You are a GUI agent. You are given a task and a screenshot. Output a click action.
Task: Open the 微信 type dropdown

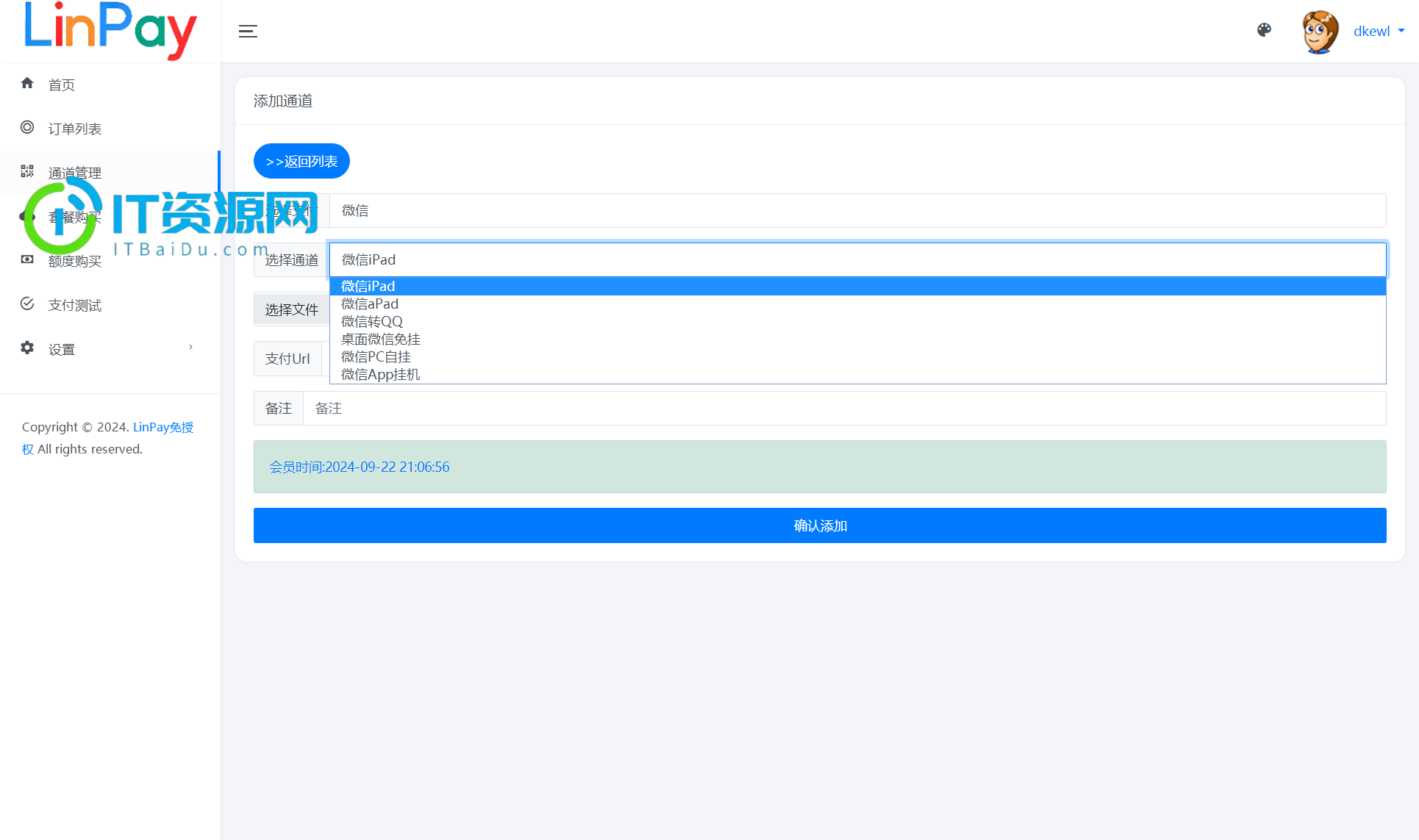click(x=857, y=211)
